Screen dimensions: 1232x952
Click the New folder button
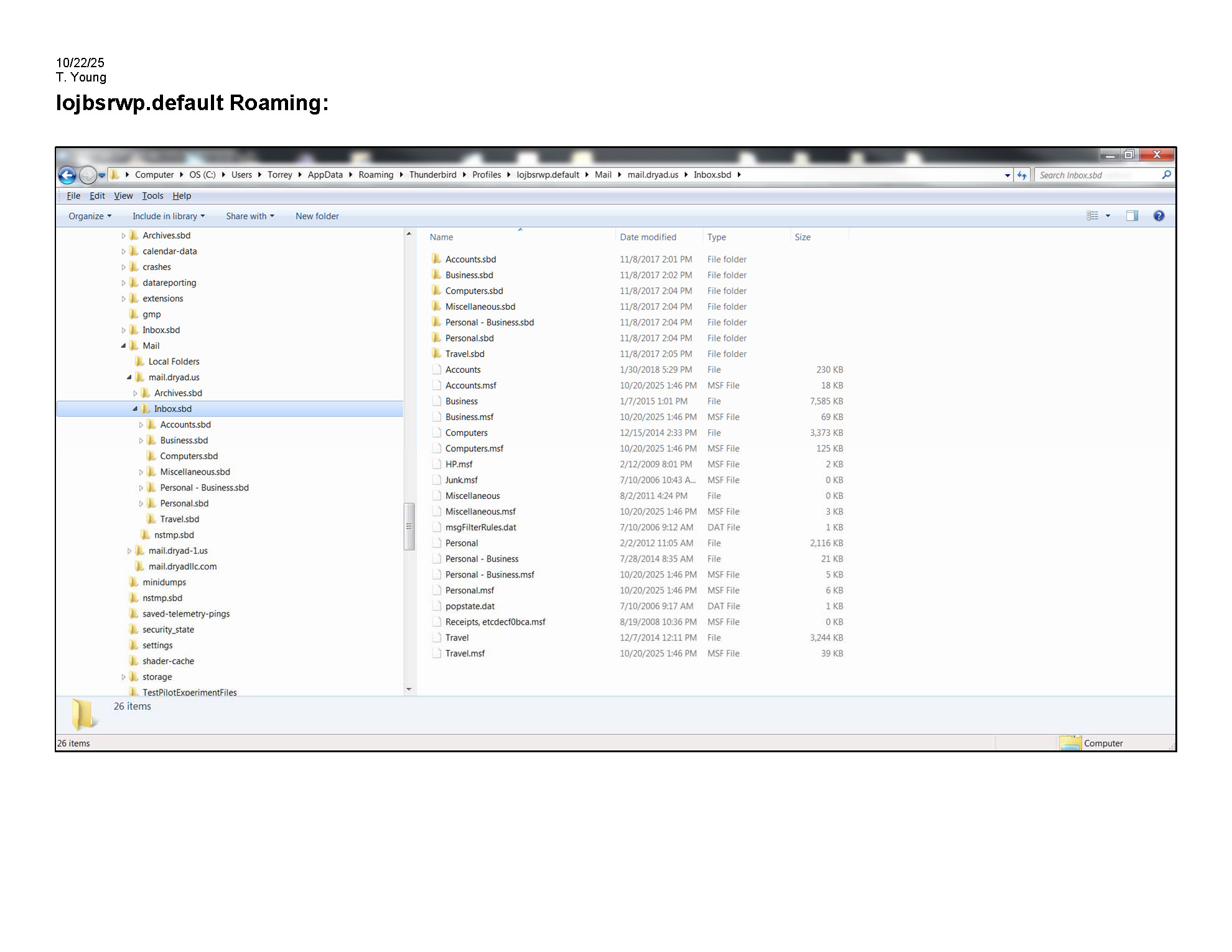317,216
